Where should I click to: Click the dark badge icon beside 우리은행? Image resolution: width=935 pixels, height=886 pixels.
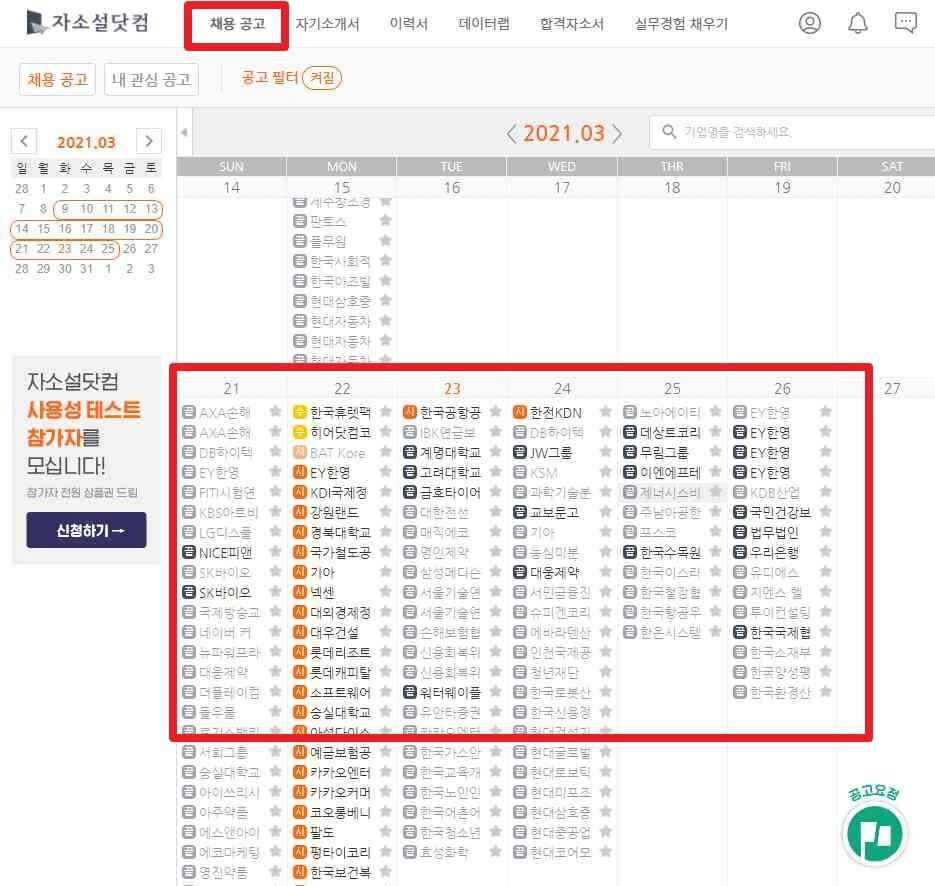pyautogui.click(x=739, y=552)
